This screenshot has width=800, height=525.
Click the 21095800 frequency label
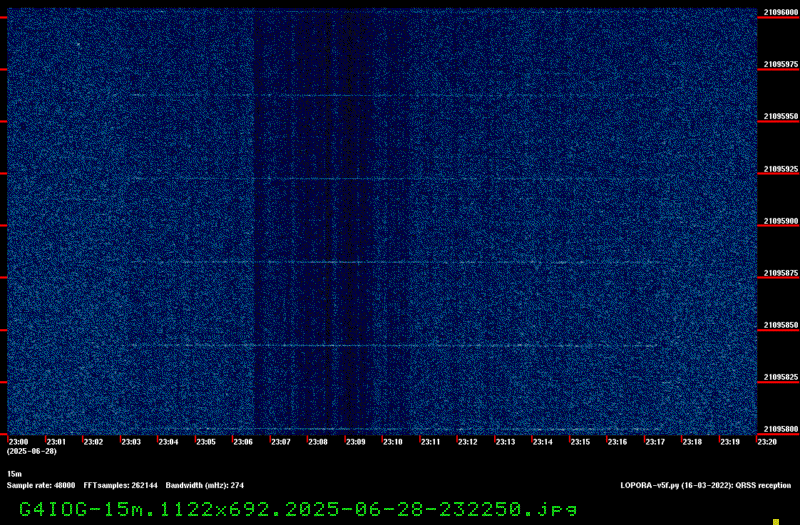click(781, 429)
